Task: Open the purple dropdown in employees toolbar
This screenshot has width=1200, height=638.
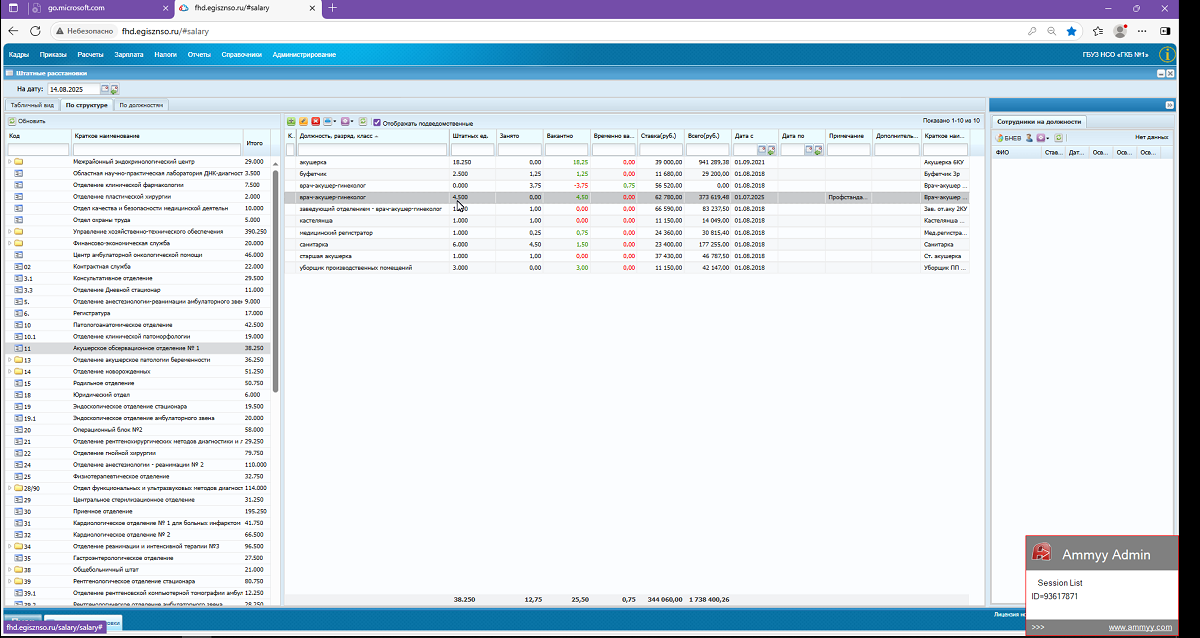Action: [1043, 137]
